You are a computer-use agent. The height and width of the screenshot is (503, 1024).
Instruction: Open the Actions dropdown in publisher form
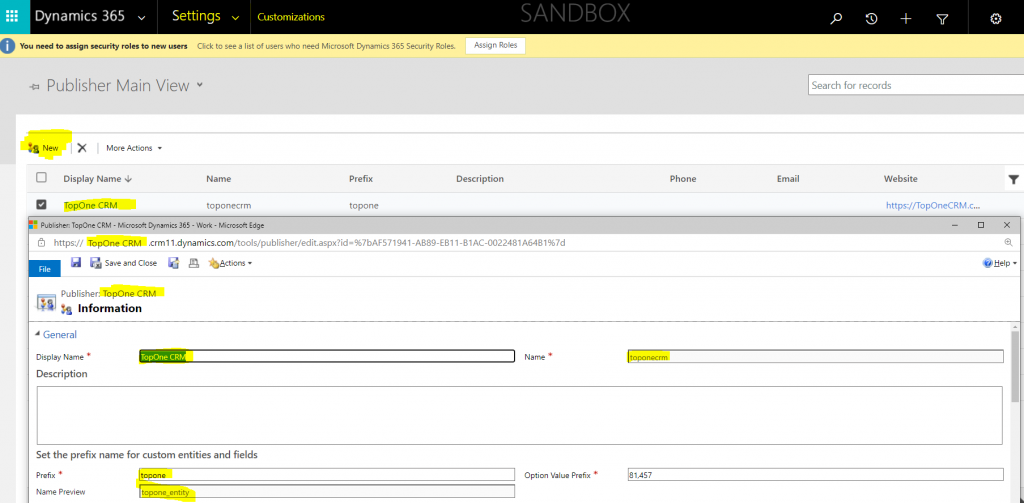231,263
